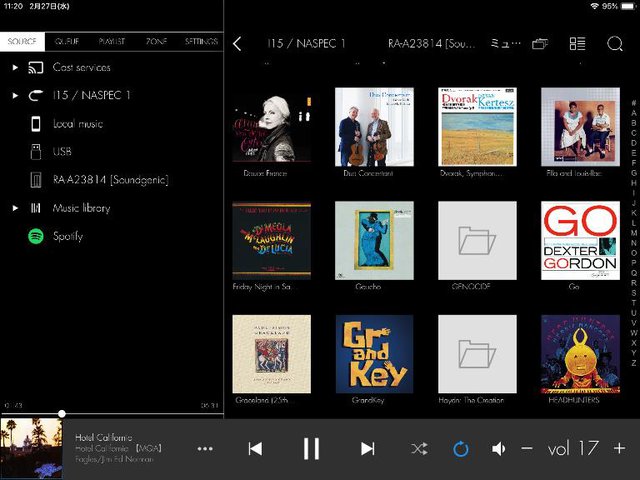Switch to list view layout icon
This screenshot has height=480, width=640.
(x=577, y=43)
